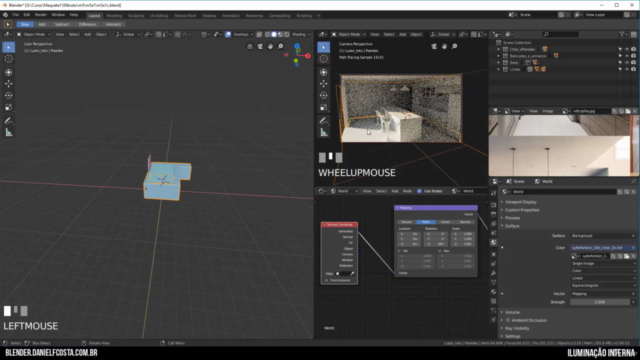Click the Blender logo menu icon
Screen dimensions: 640x360
click(x=5, y=15)
